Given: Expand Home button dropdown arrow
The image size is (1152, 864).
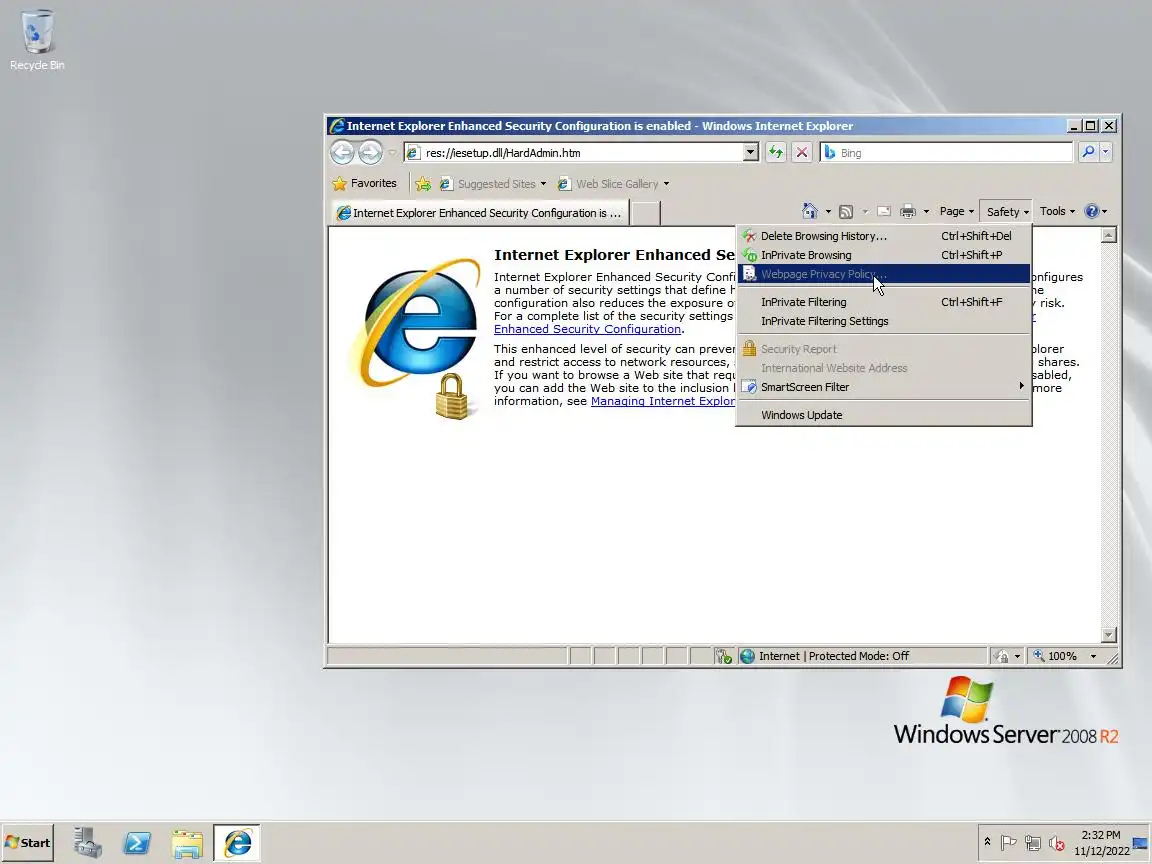Looking at the screenshot, I should click(828, 212).
